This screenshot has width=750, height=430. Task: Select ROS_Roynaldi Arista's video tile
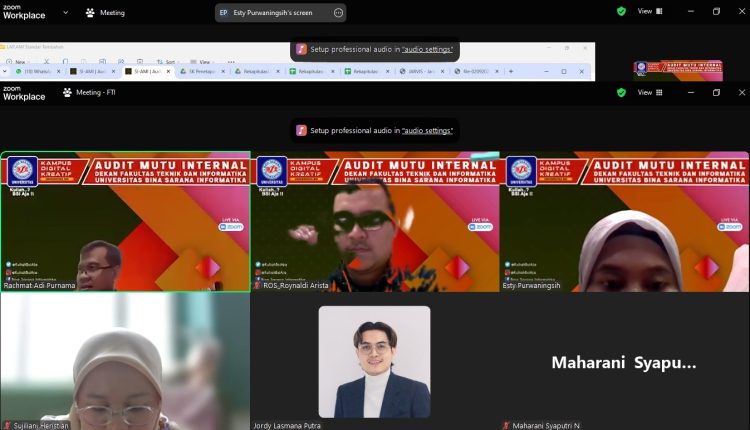point(375,221)
